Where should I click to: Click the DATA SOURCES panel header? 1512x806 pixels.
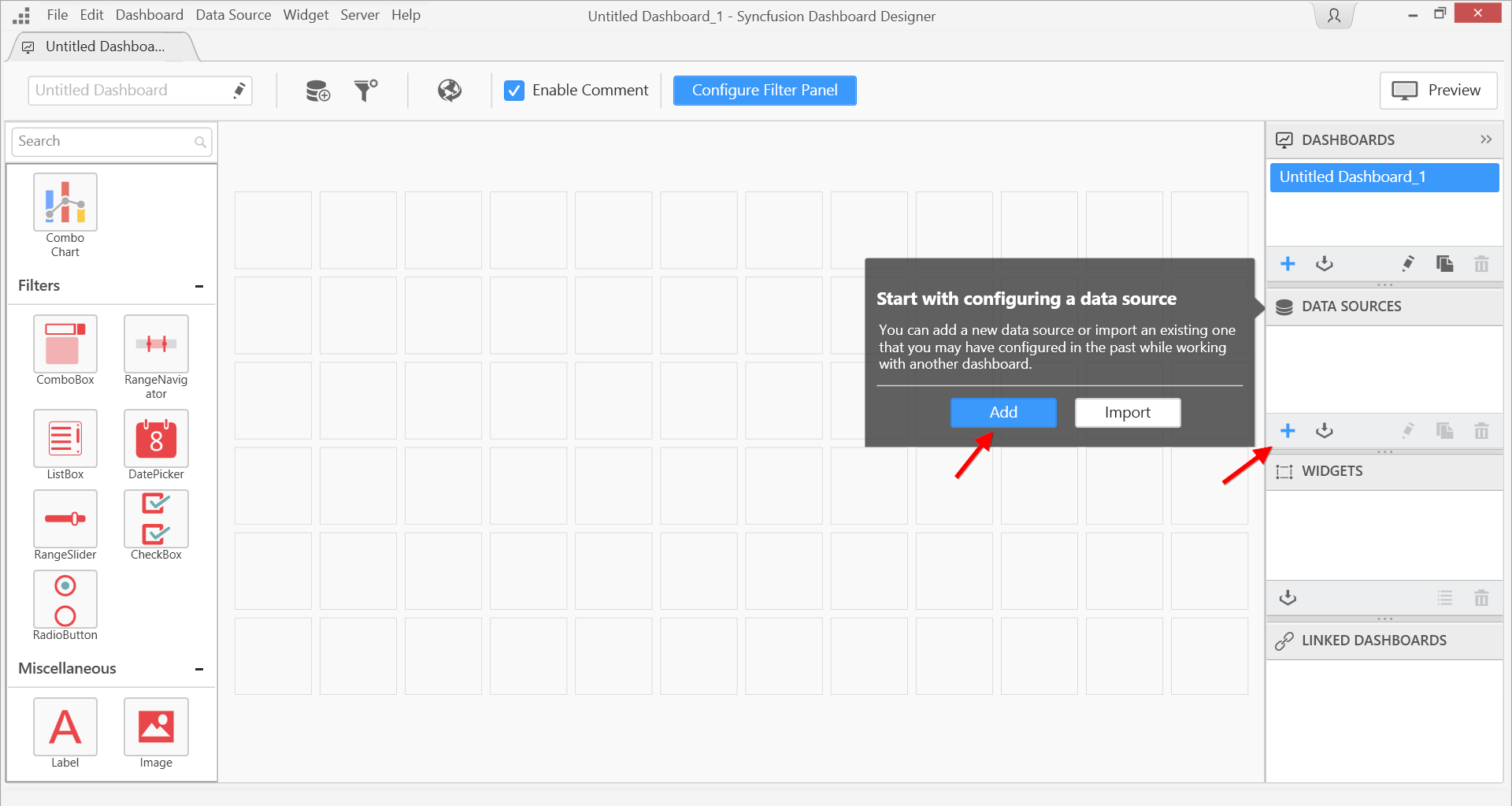1384,306
